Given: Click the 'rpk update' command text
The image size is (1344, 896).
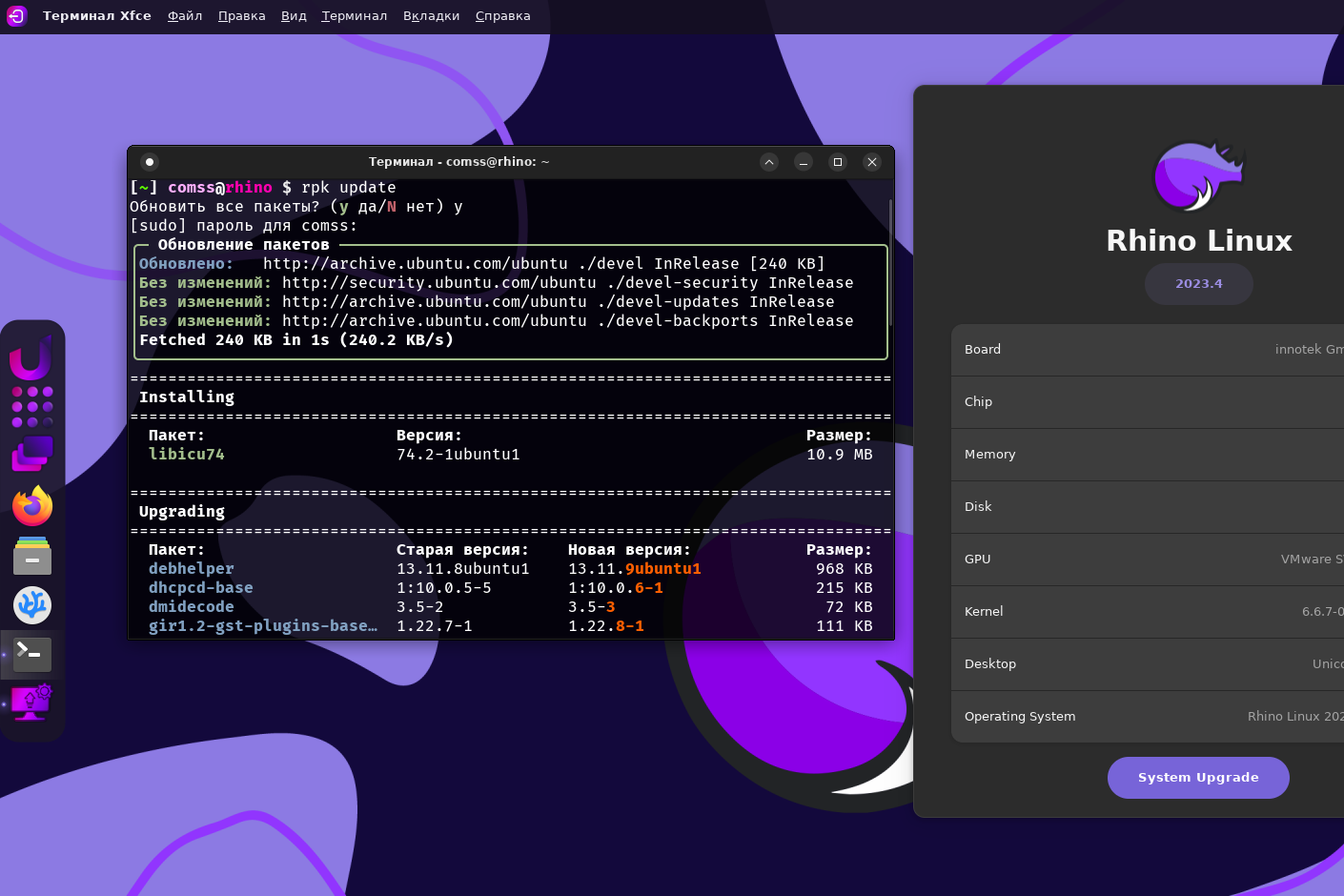Looking at the screenshot, I should point(349,188).
